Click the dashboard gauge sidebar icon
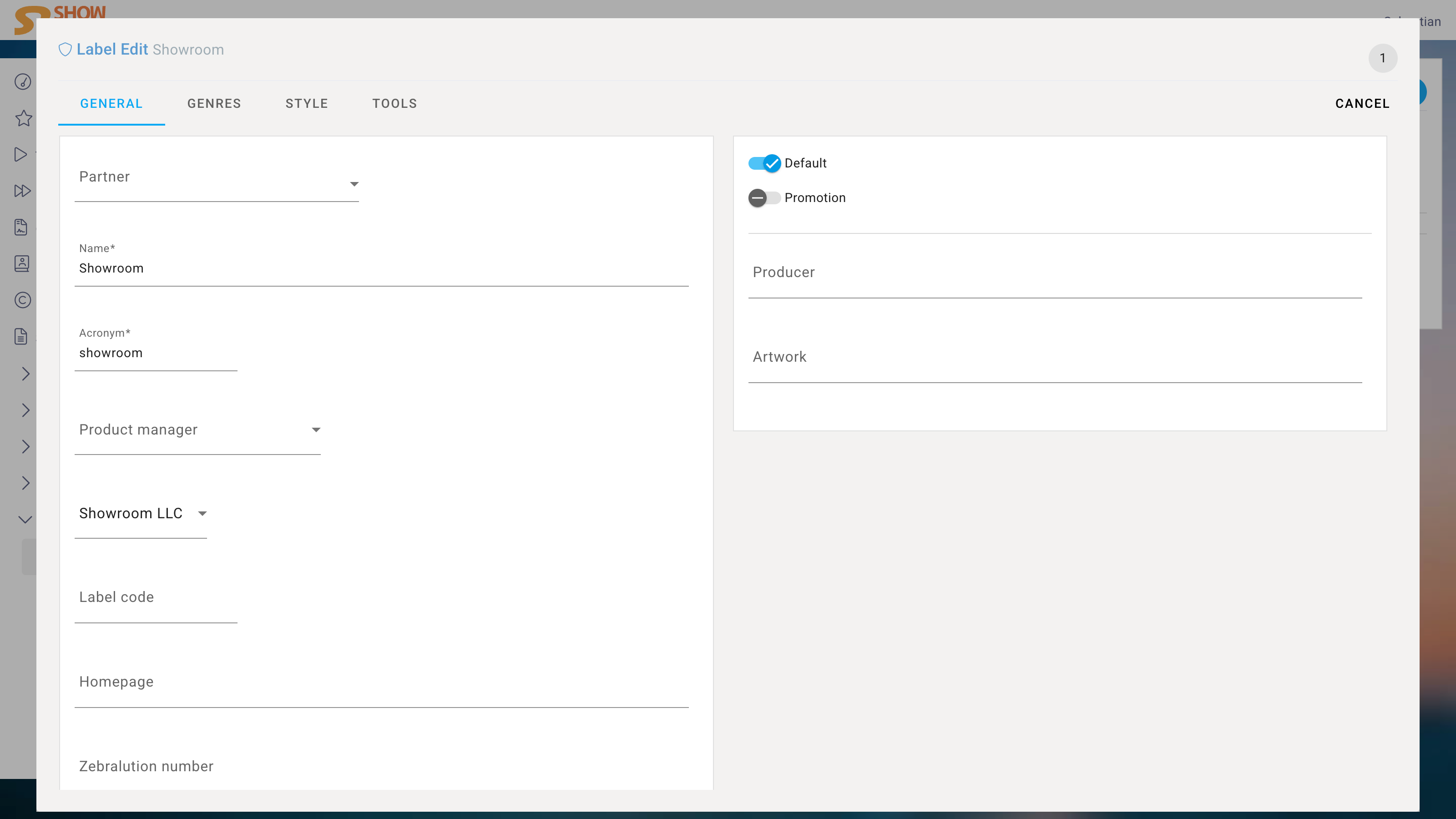1456x819 pixels. (x=23, y=82)
